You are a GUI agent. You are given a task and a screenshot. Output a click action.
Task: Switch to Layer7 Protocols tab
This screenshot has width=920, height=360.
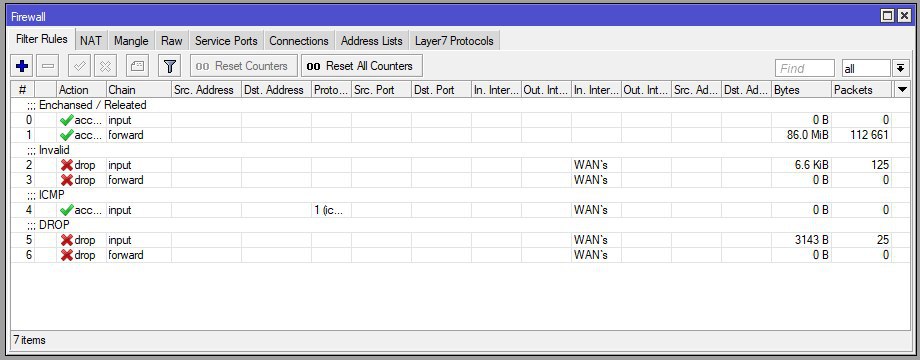tap(454, 41)
